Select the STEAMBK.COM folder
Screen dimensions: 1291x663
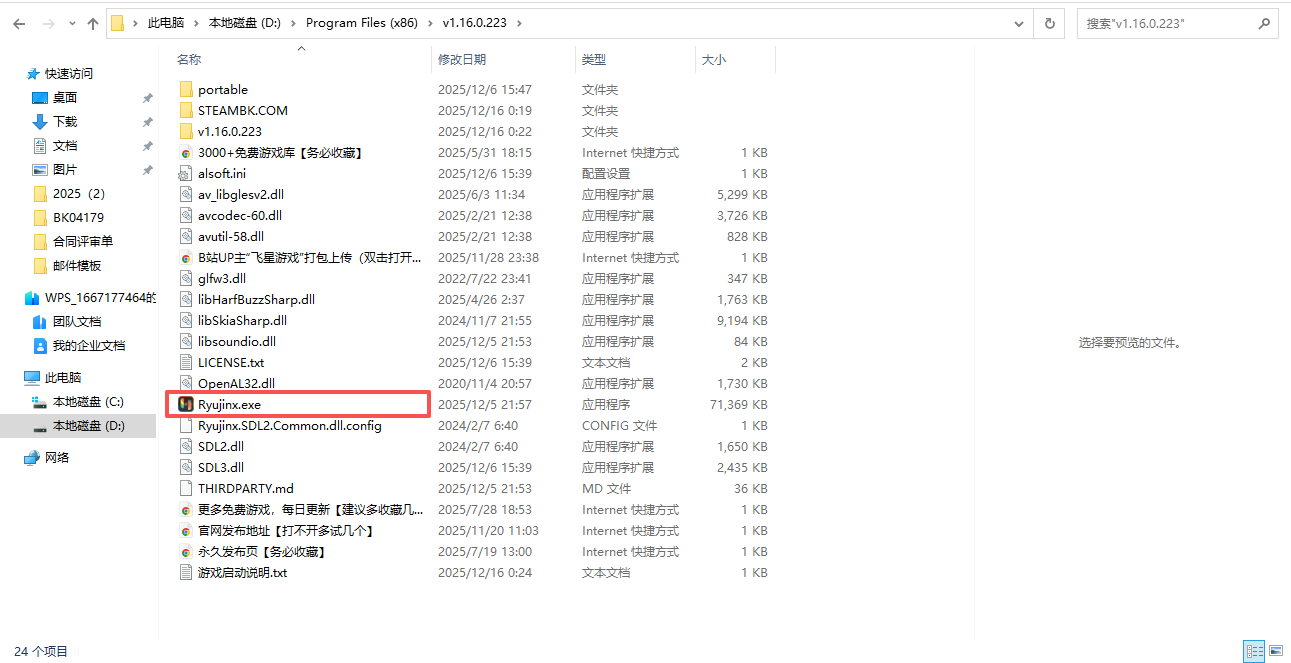[x=242, y=110]
